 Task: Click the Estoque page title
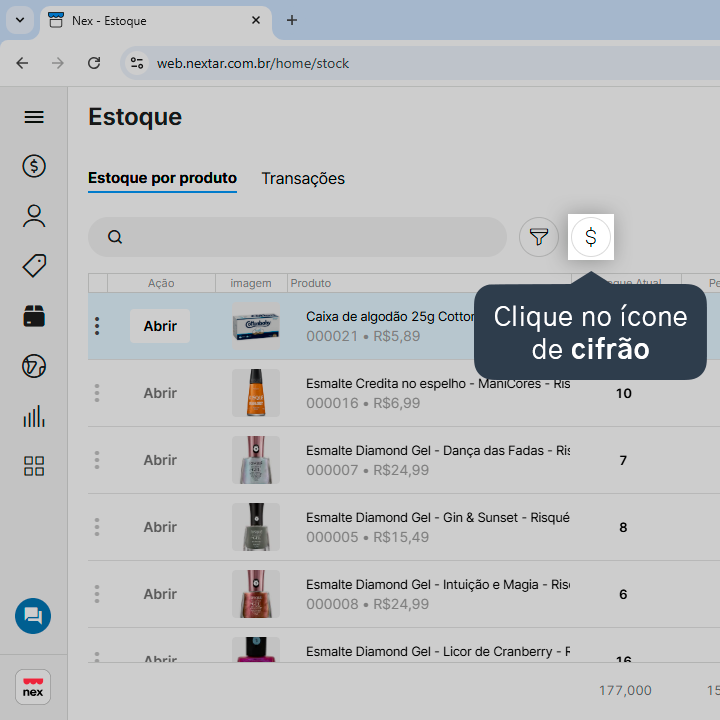tap(135, 117)
